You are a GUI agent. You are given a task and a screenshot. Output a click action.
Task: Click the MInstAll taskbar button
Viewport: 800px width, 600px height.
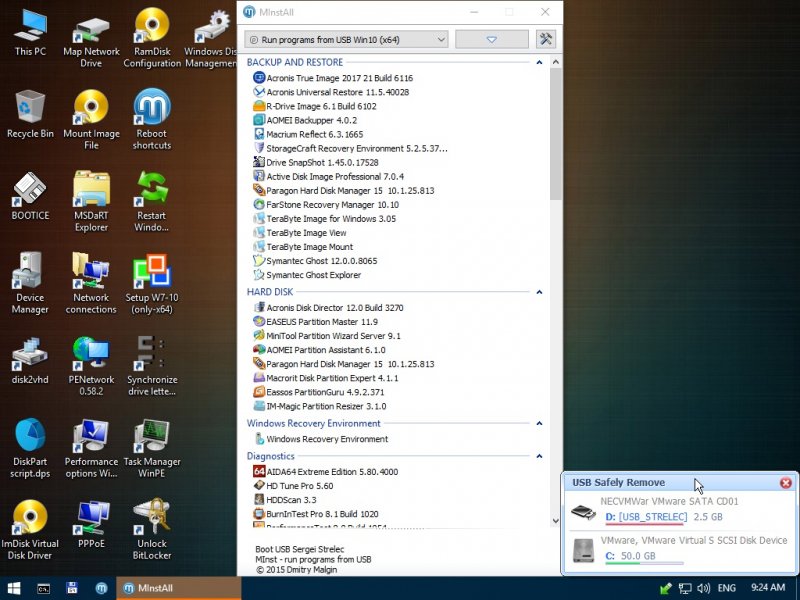click(x=178, y=588)
